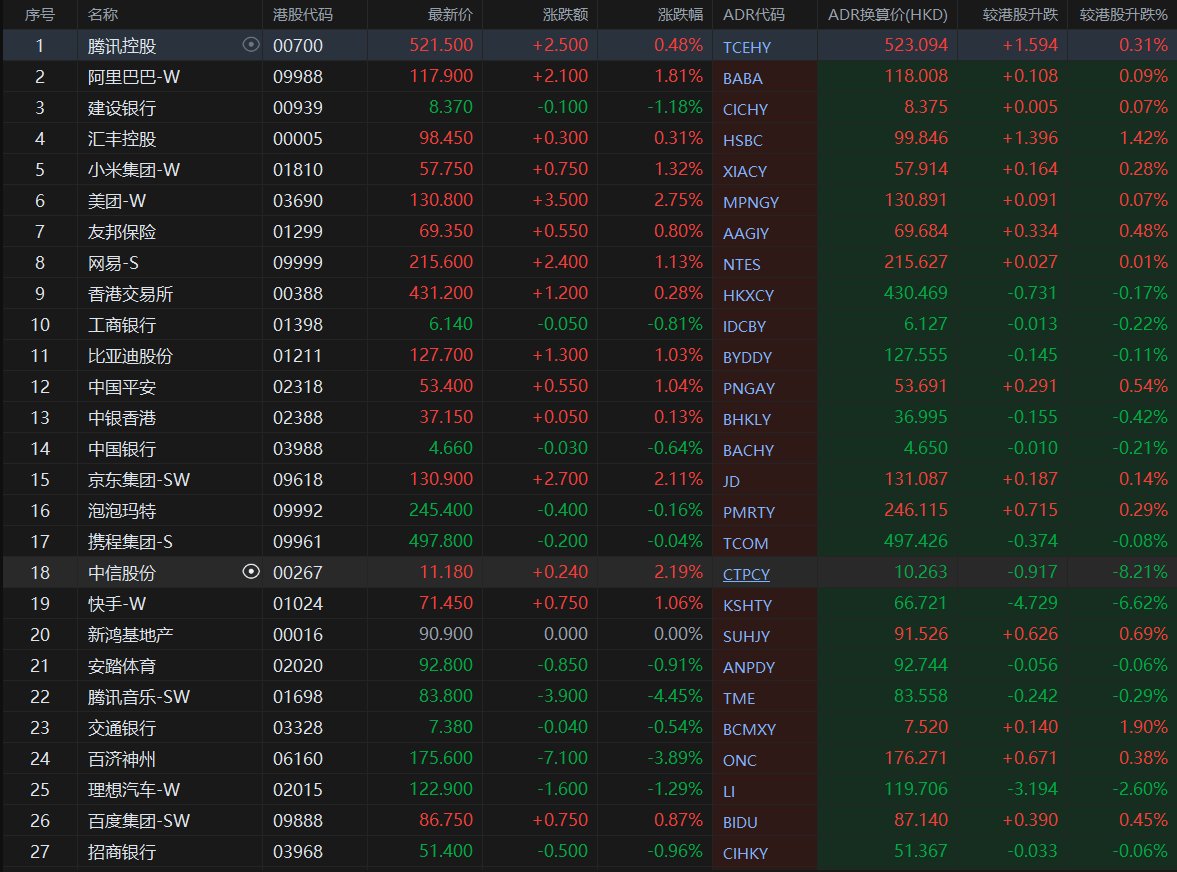Click the 名称 column header

(103, 15)
